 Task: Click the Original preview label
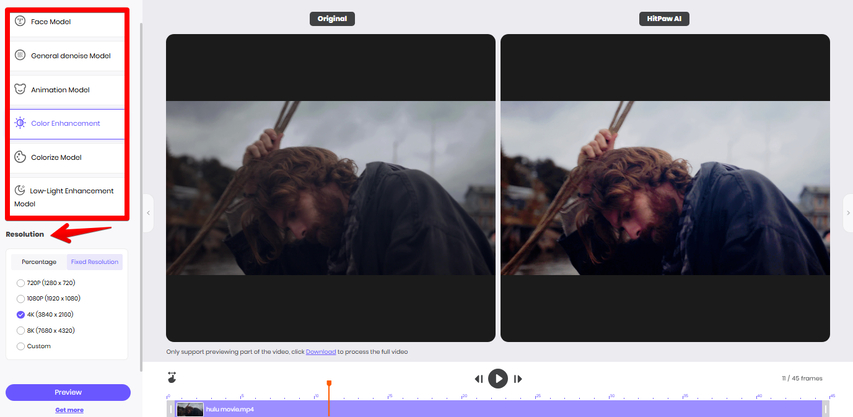[x=332, y=19]
